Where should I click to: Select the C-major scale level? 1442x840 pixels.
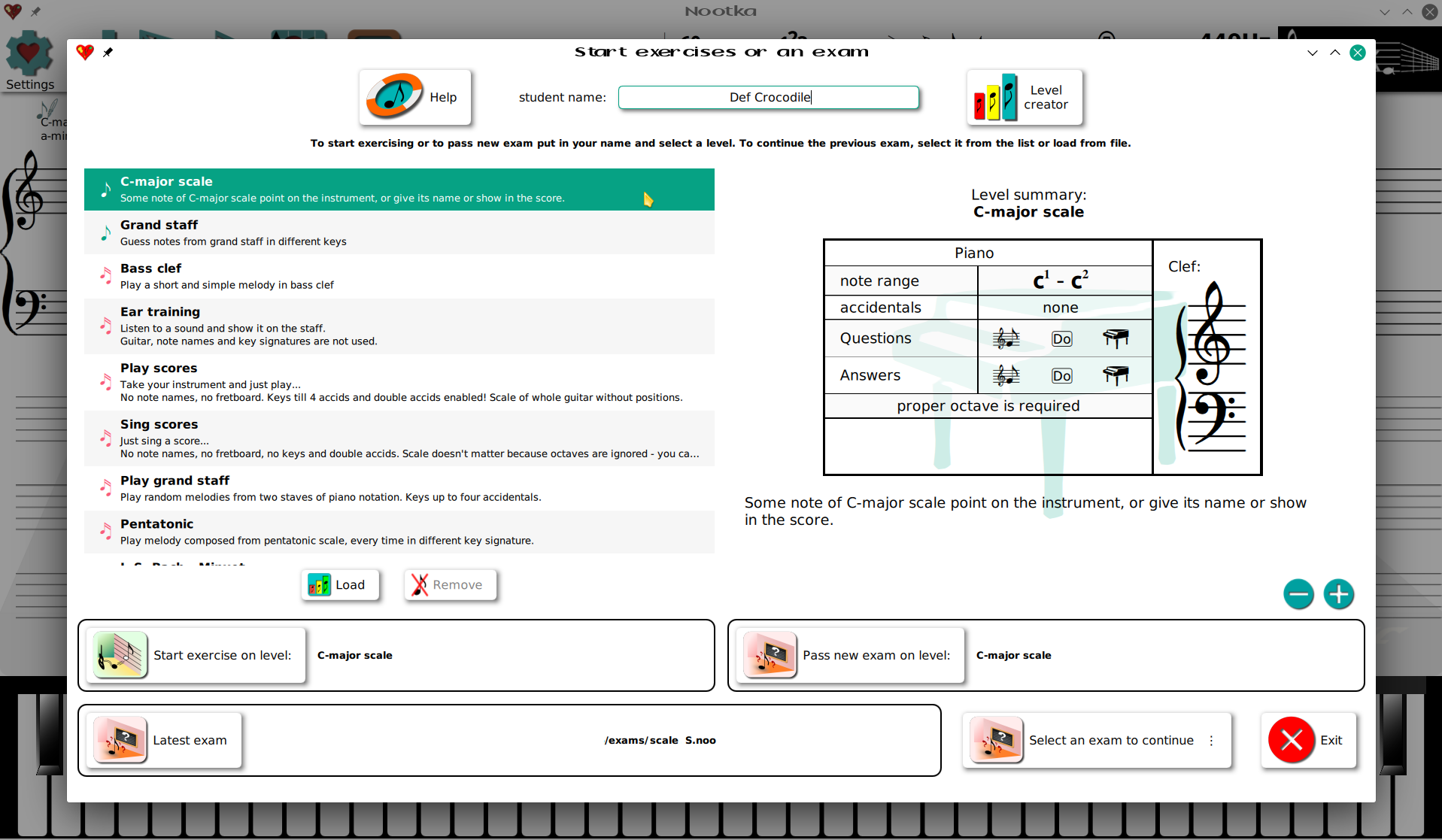pos(399,190)
